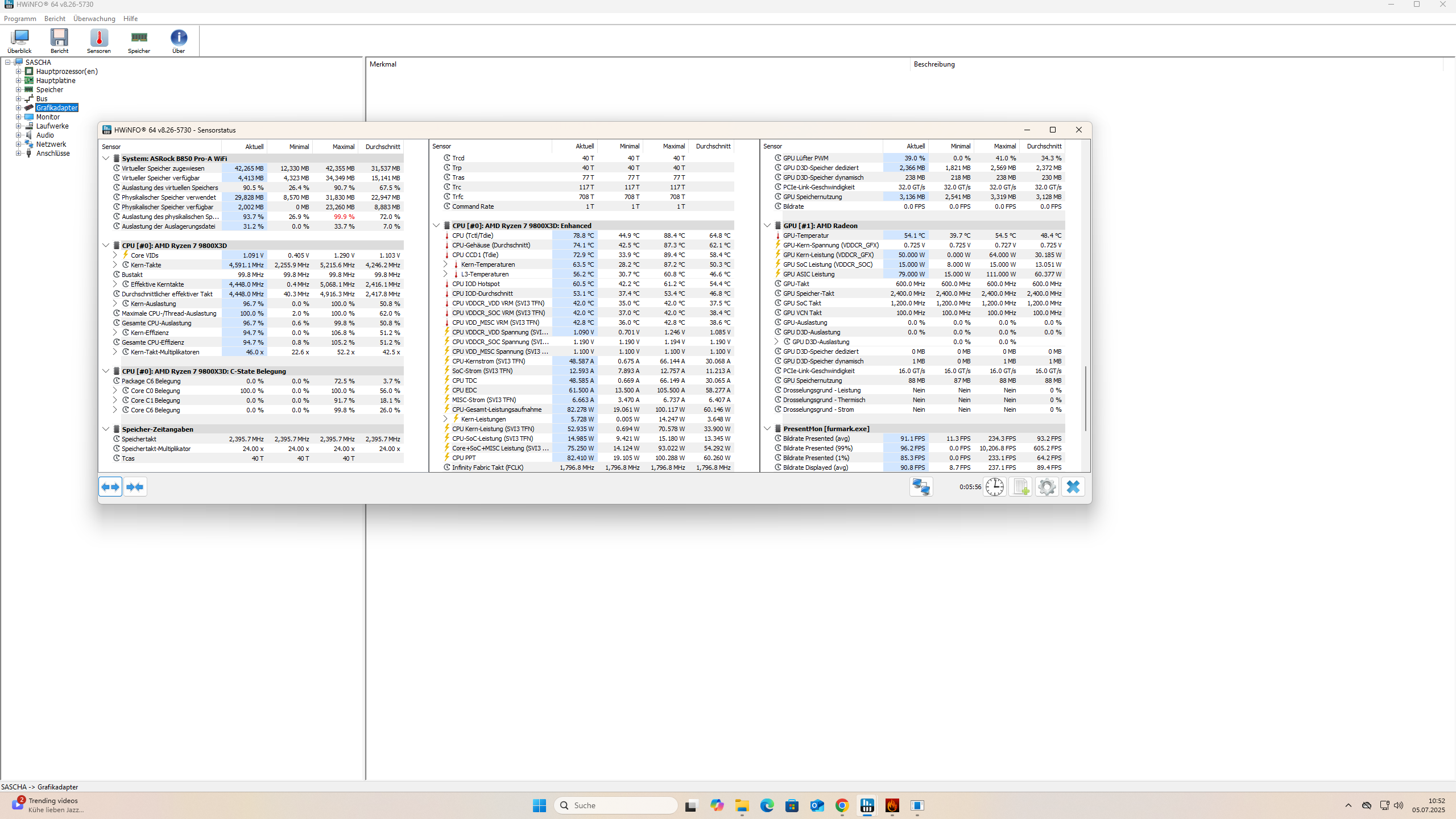The image size is (1456, 819).
Task: Close sensors with blue X button
Action: tap(1073, 487)
